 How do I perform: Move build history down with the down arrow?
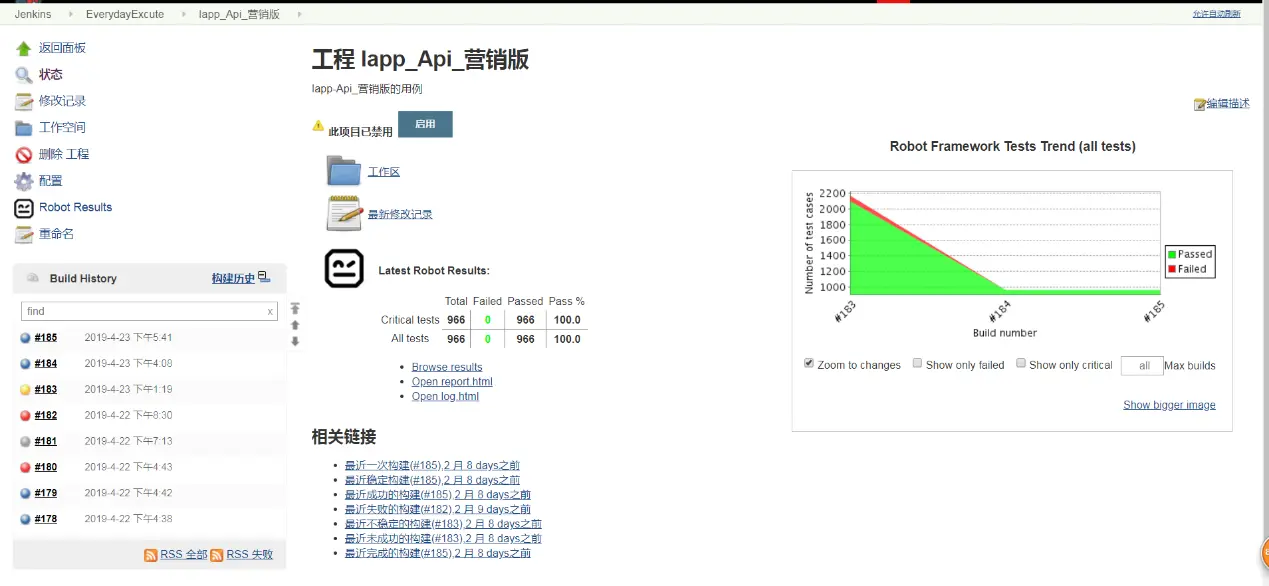pyautogui.click(x=295, y=341)
